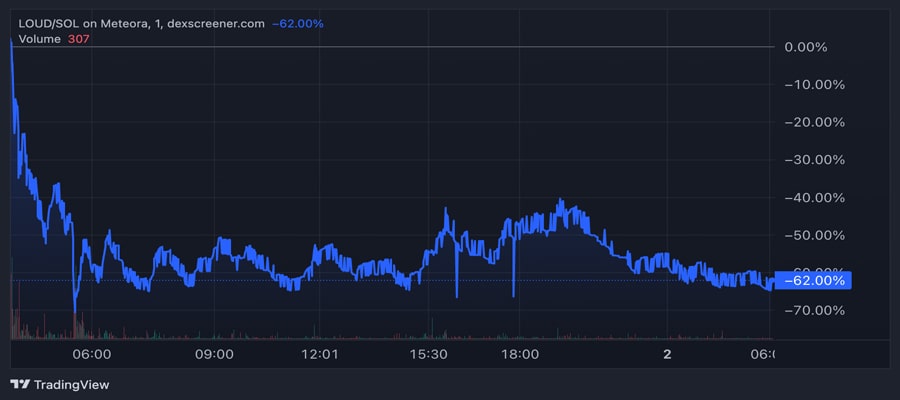This screenshot has width=900, height=400.
Task: Click the 15:30 time axis label
Action: point(428,355)
